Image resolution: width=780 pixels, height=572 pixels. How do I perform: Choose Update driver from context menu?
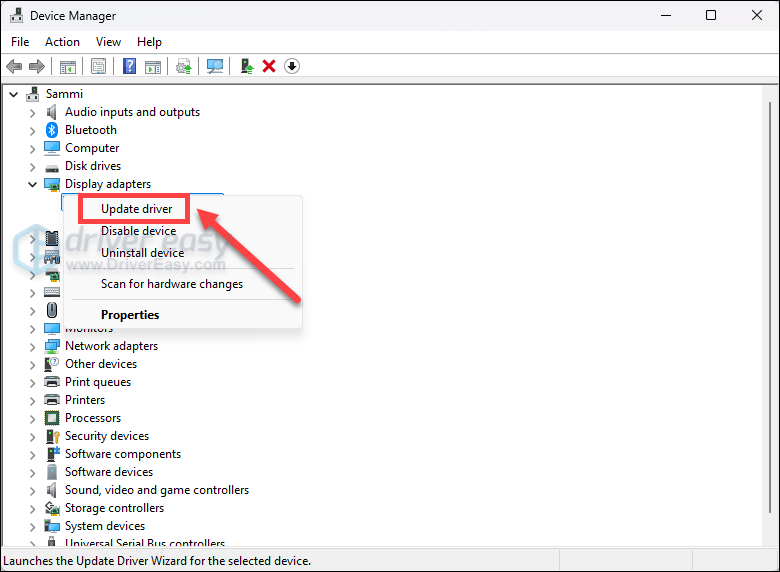136,209
